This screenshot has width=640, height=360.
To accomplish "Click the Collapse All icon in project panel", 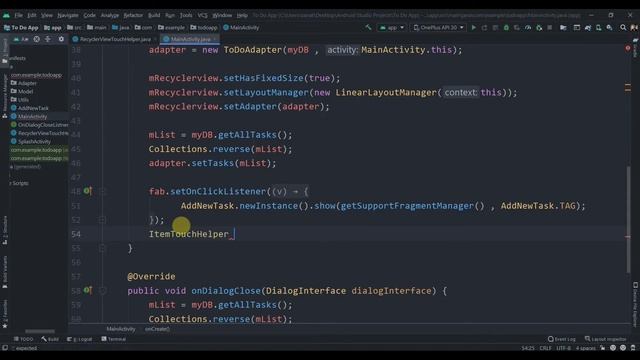I will [x=48, y=39].
